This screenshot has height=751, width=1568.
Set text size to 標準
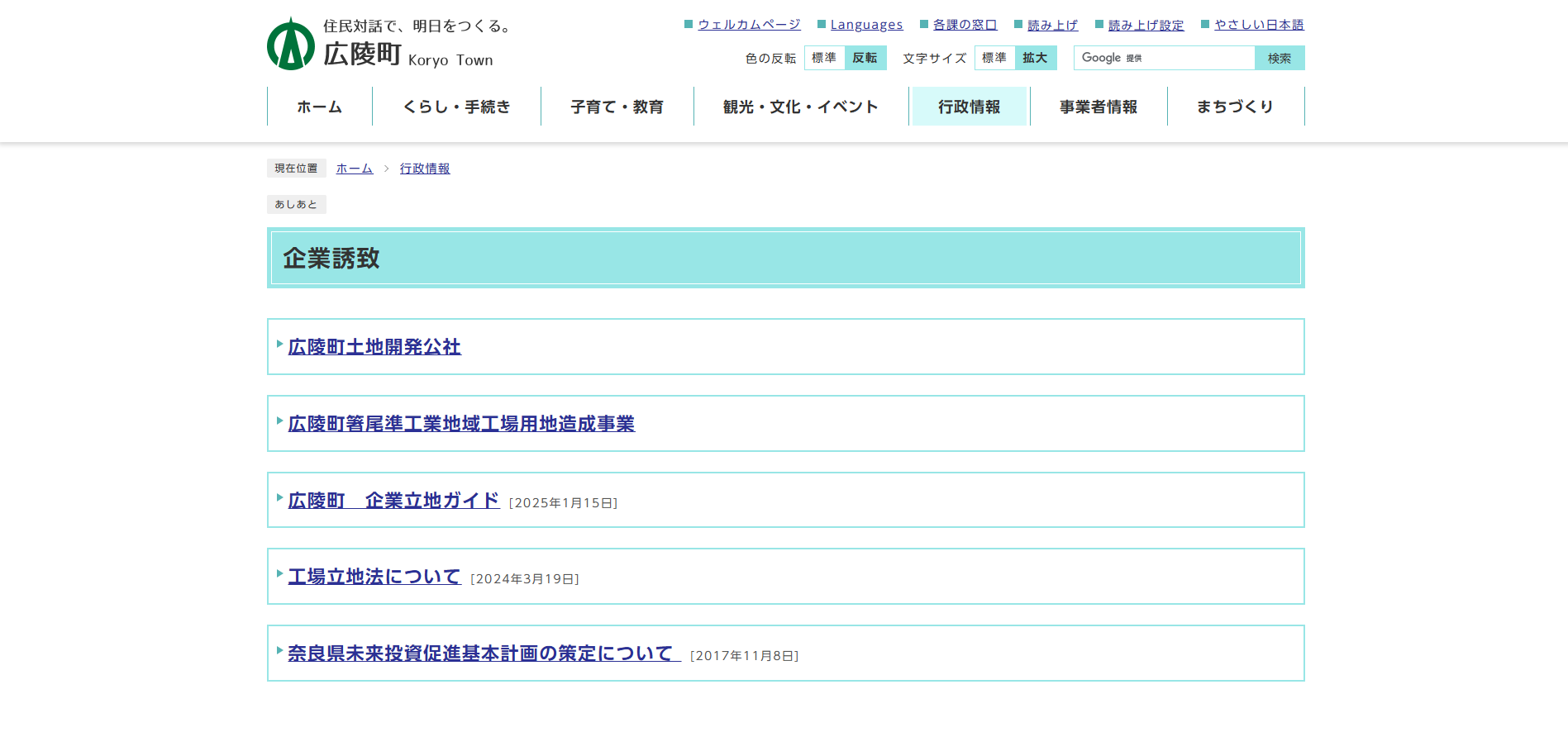[994, 58]
